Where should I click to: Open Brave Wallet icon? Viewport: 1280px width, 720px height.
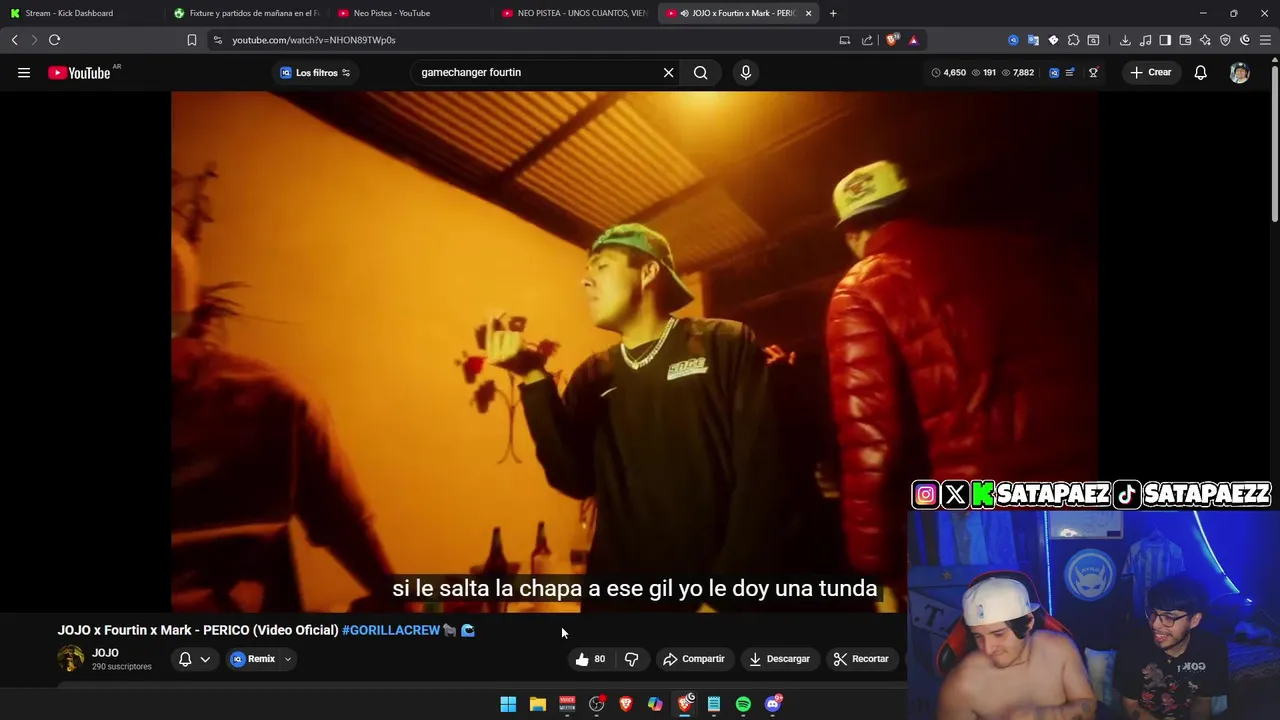pos(1185,40)
